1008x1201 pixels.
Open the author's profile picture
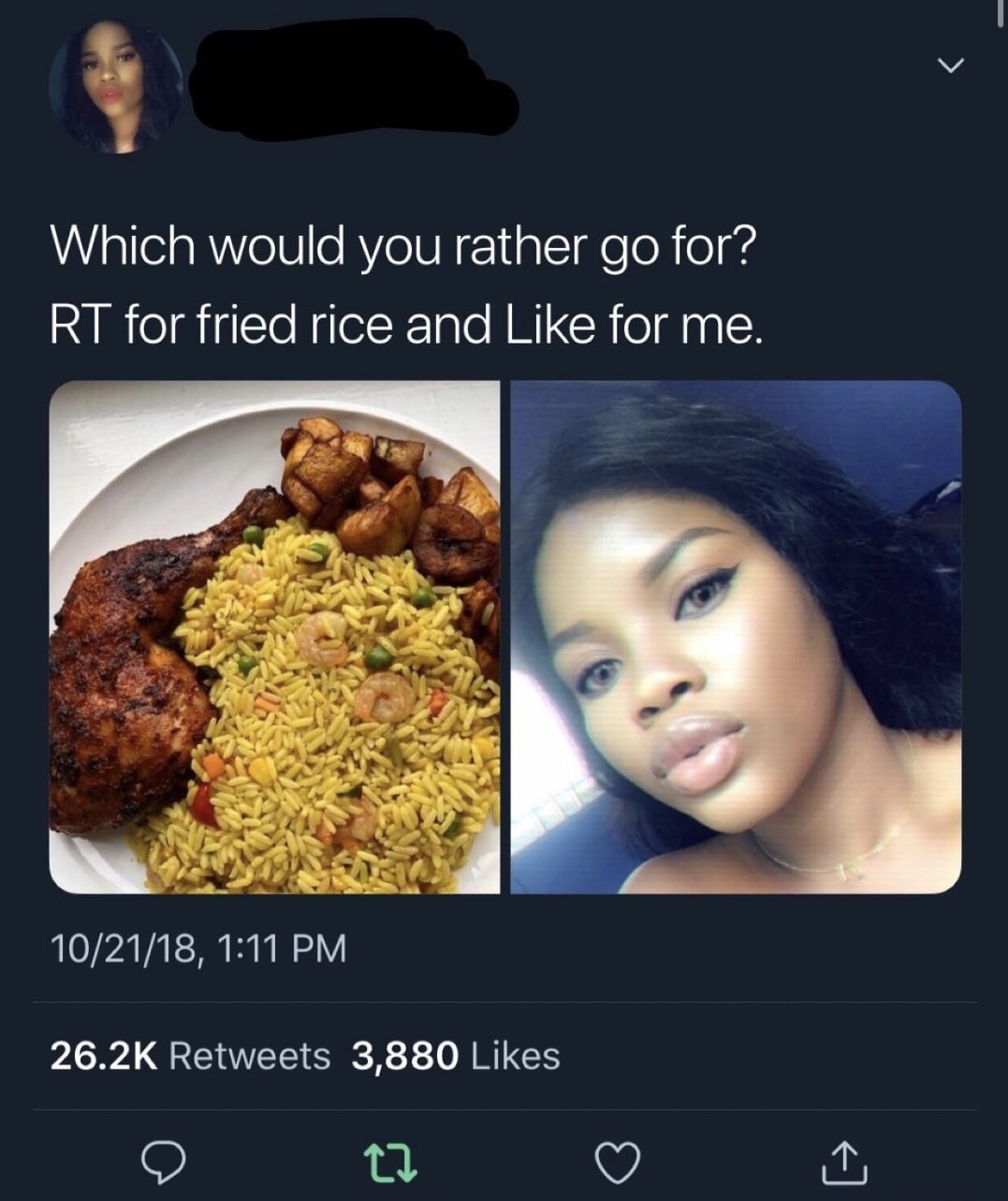(x=116, y=85)
